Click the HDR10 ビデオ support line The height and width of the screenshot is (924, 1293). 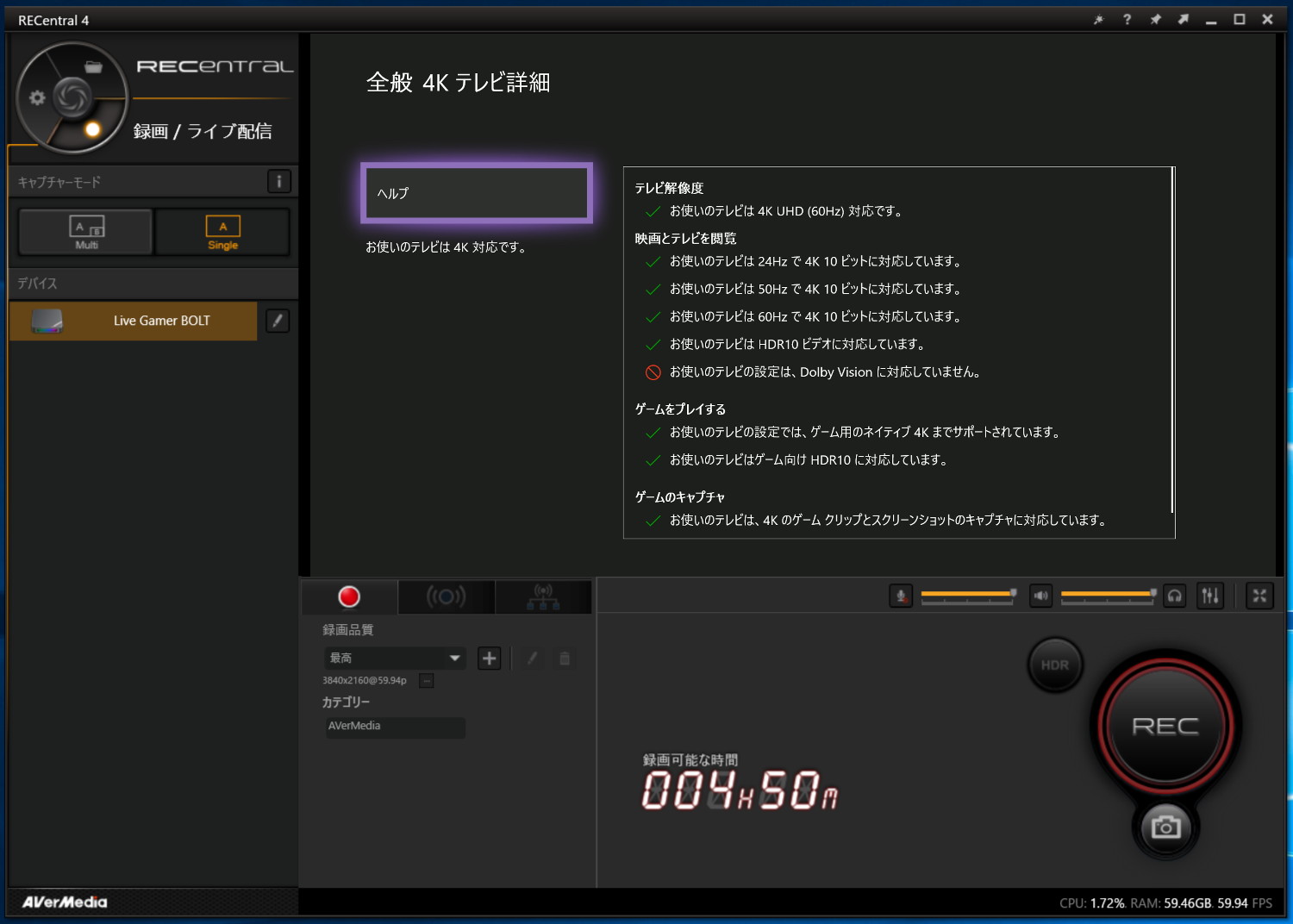point(796,344)
